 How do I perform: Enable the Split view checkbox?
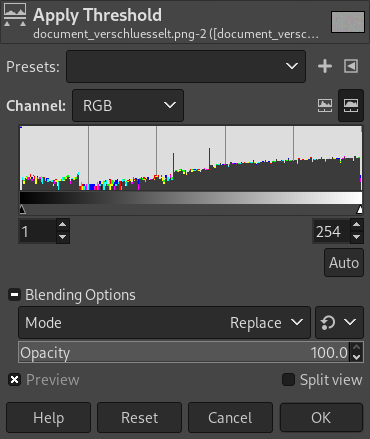288,380
